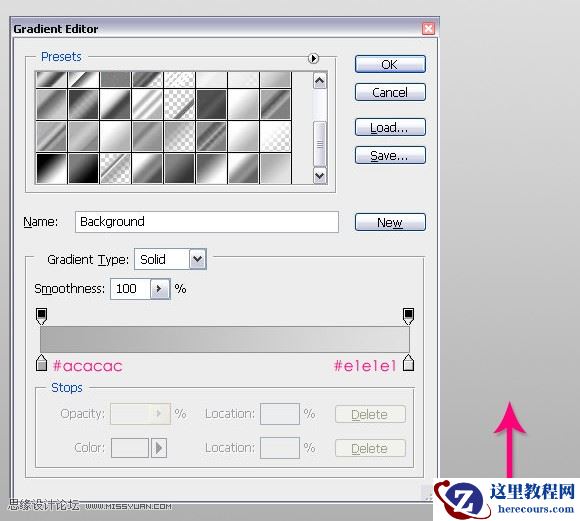
Task: Select first preset in the bottom row (black to white)
Action: coord(51,169)
